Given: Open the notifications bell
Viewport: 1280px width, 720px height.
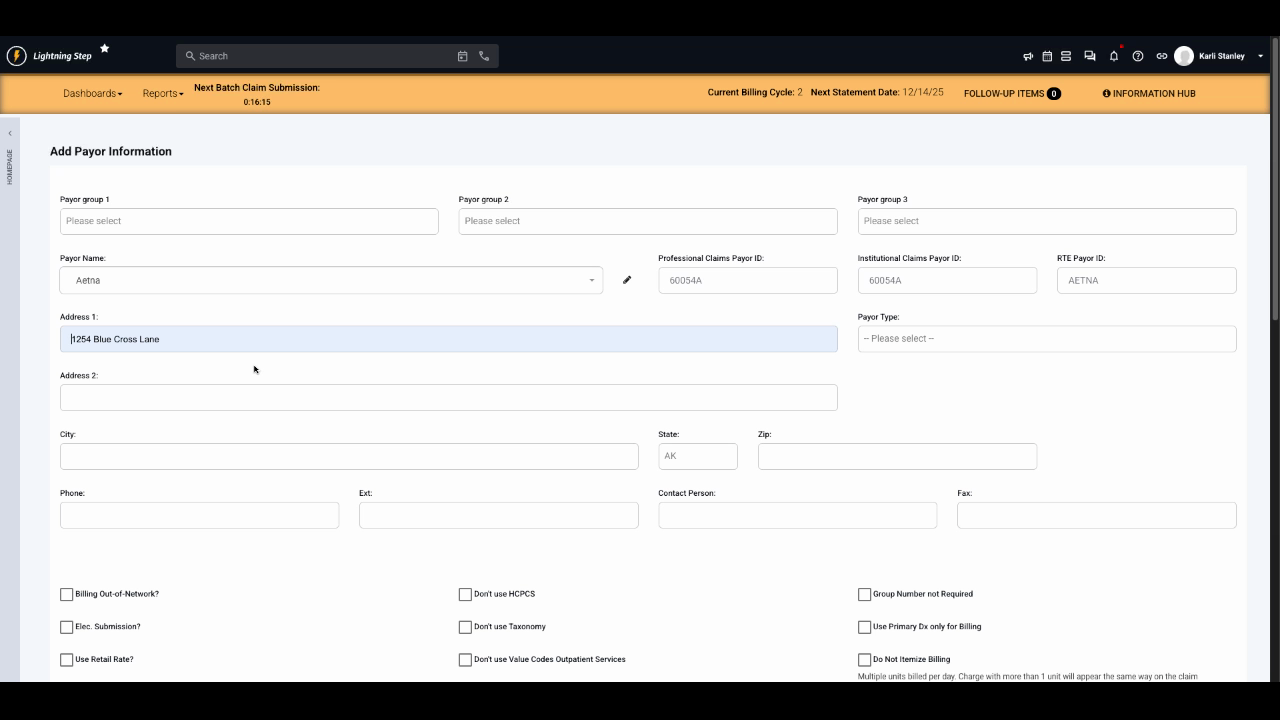Looking at the screenshot, I should (1113, 56).
